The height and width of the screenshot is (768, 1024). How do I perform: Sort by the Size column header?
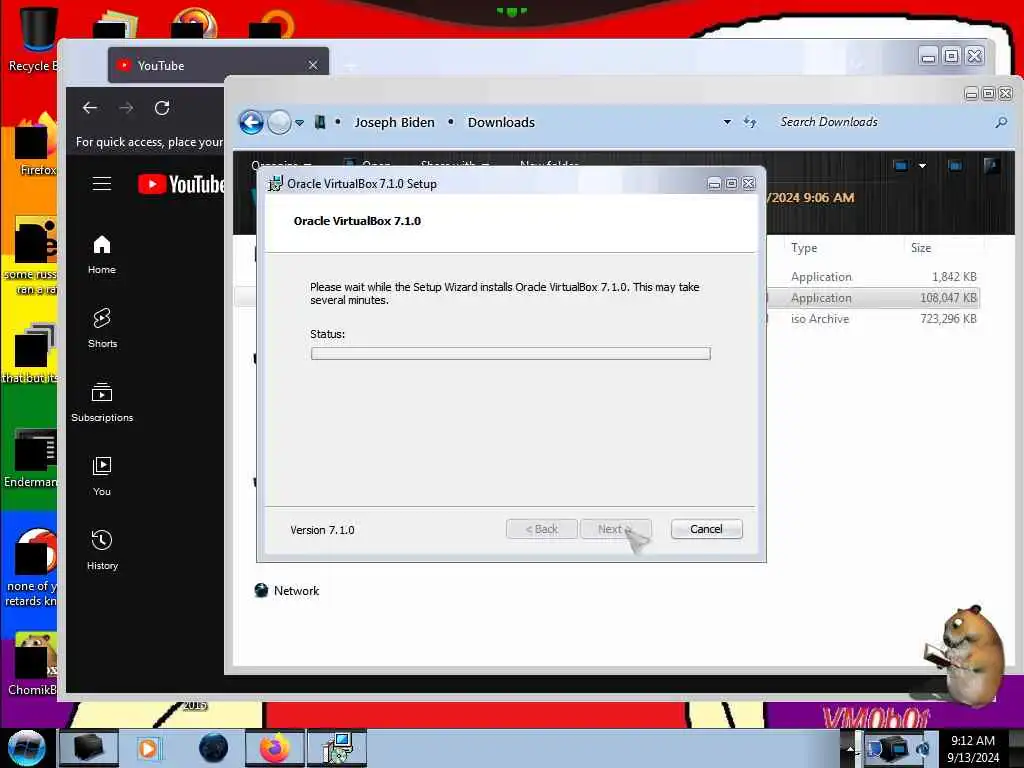tap(921, 248)
